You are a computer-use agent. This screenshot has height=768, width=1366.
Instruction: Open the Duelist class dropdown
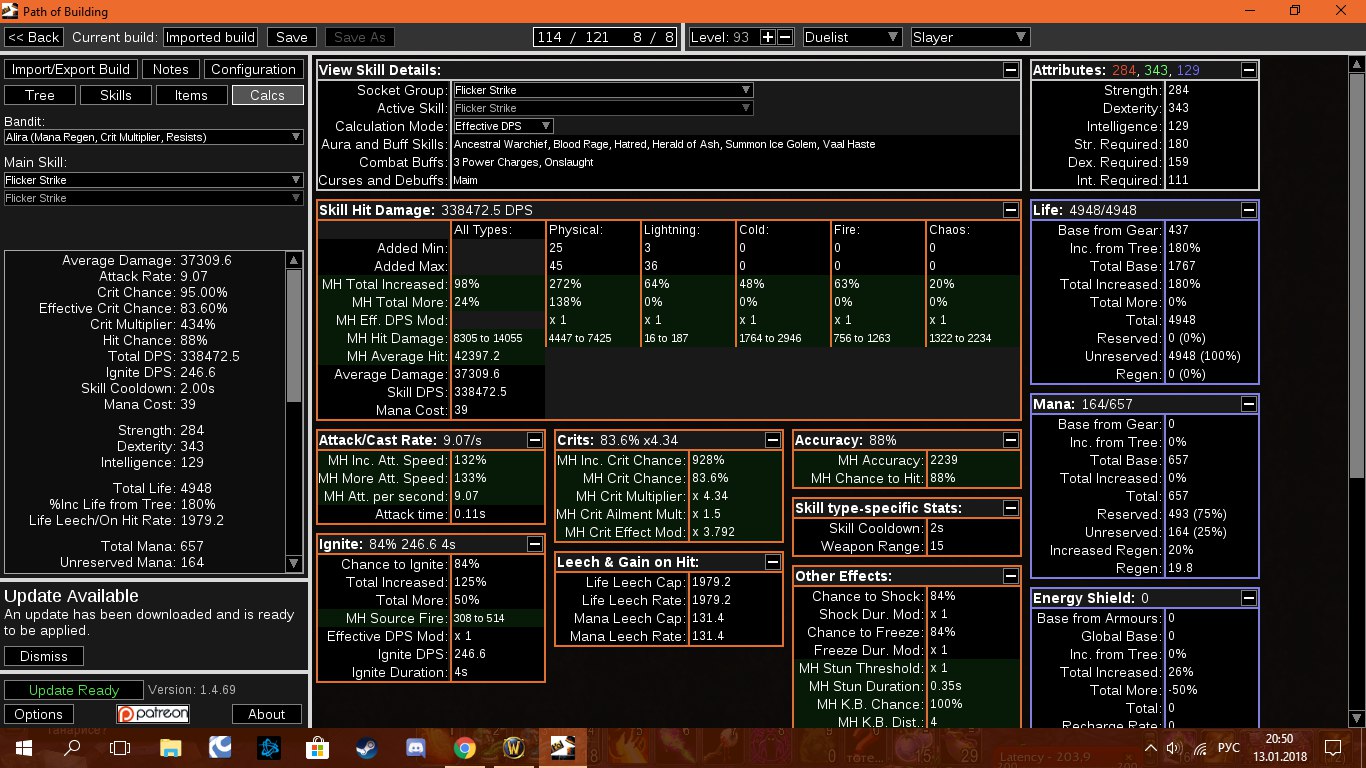[852, 37]
